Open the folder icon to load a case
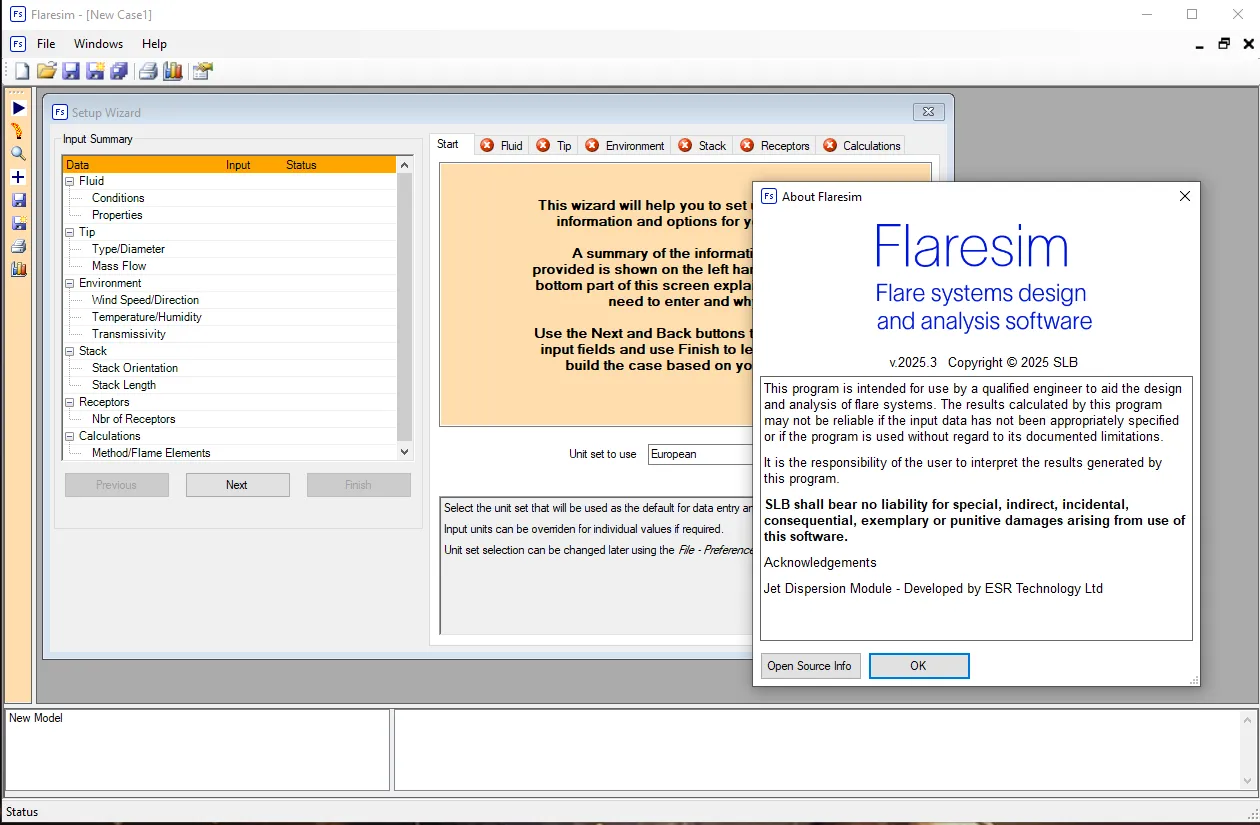Image resolution: width=1260 pixels, height=825 pixels. (x=46, y=71)
